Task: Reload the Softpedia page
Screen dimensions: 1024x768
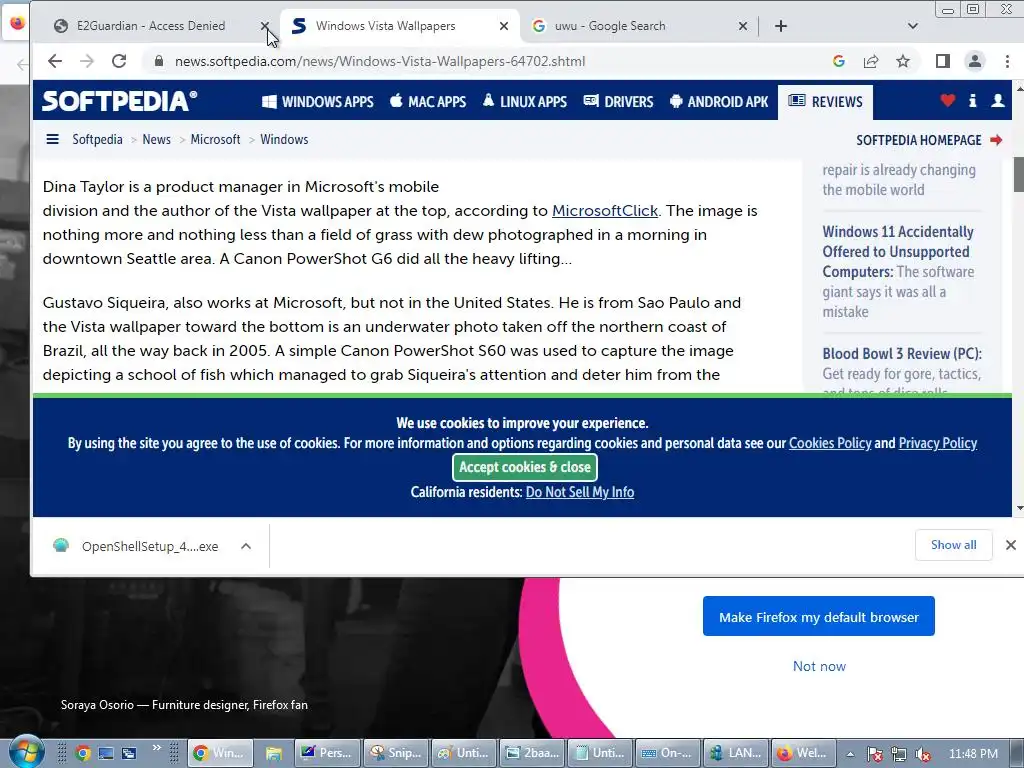Action: click(x=119, y=61)
